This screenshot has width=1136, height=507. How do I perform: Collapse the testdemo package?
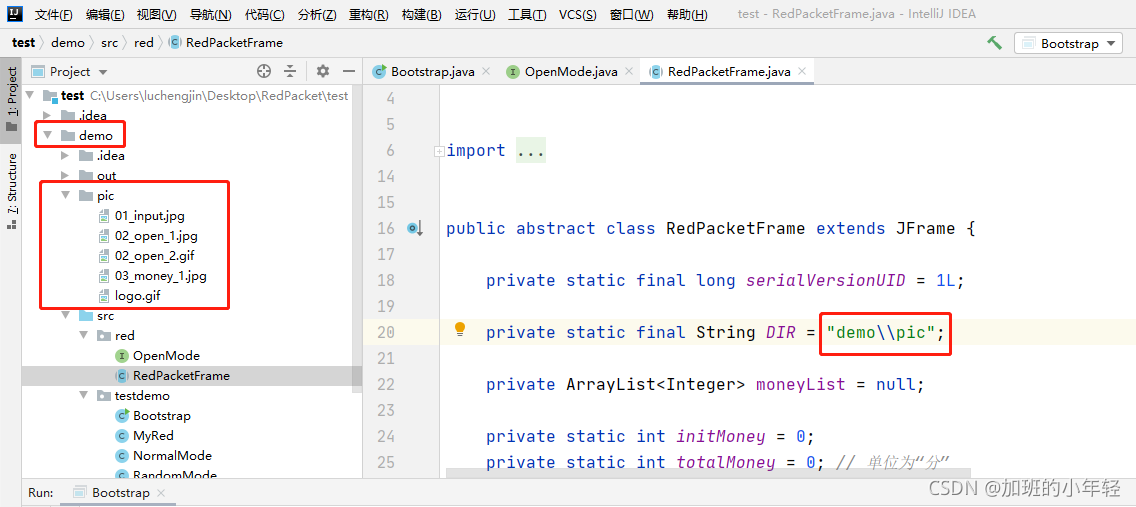tap(83, 396)
